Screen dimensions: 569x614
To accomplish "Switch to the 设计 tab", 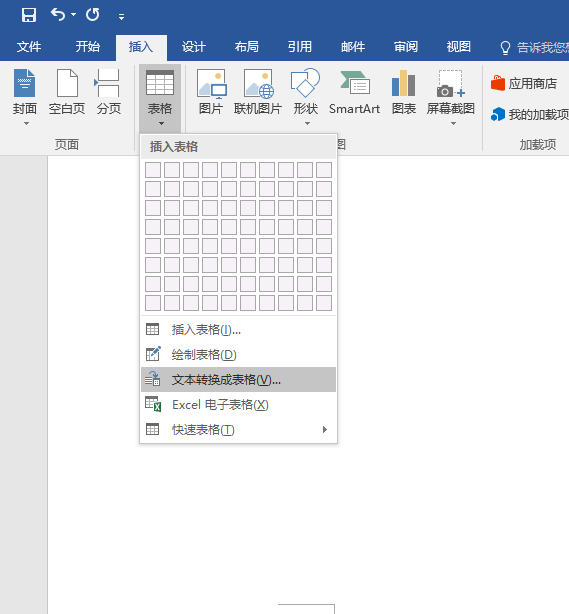I will (193, 47).
